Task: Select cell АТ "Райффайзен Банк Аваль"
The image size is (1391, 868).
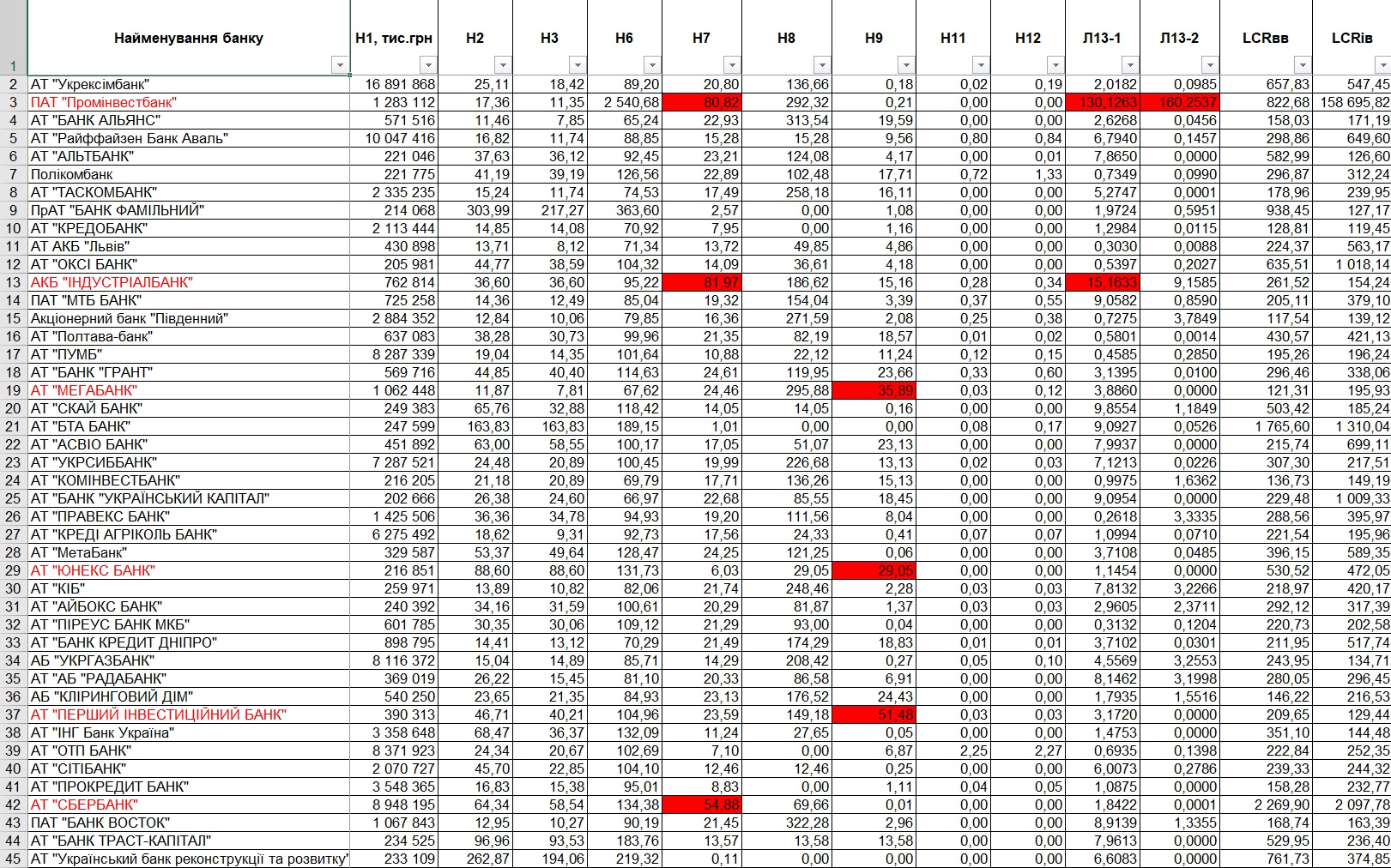Action: (x=189, y=138)
